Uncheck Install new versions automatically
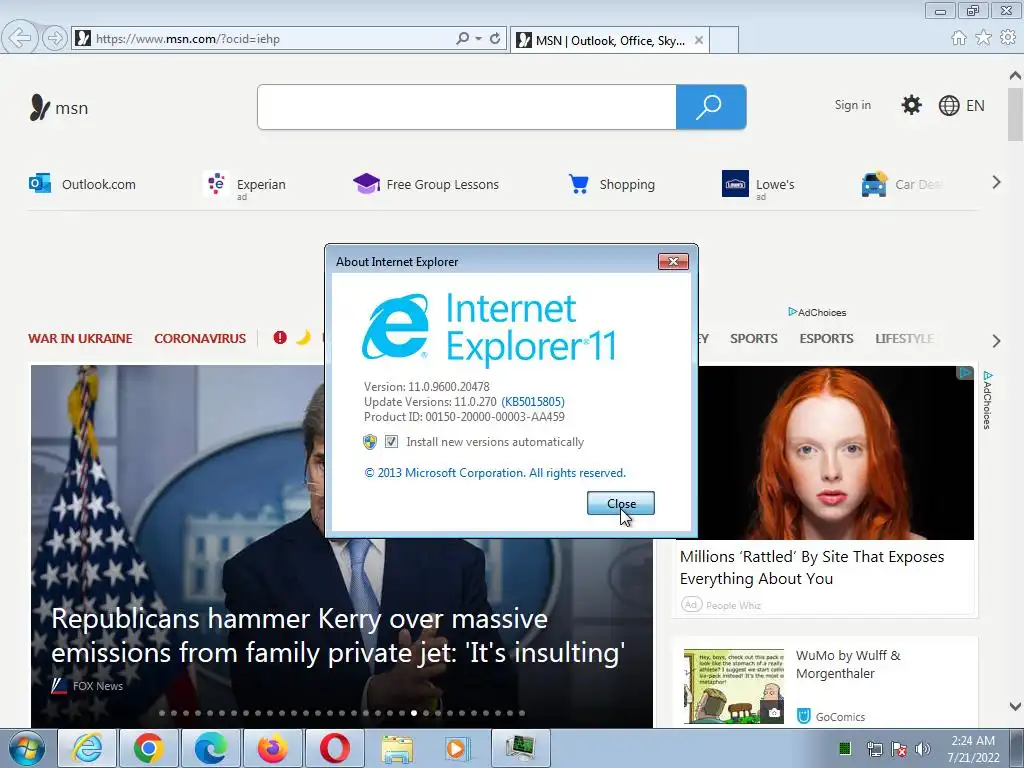Image resolution: width=1024 pixels, height=768 pixels. (x=391, y=441)
